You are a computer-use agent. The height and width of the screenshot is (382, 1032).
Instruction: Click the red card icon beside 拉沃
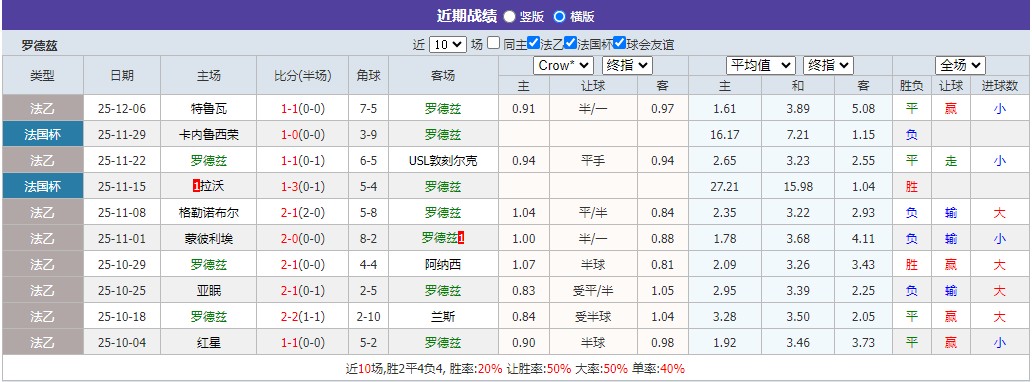pos(196,186)
